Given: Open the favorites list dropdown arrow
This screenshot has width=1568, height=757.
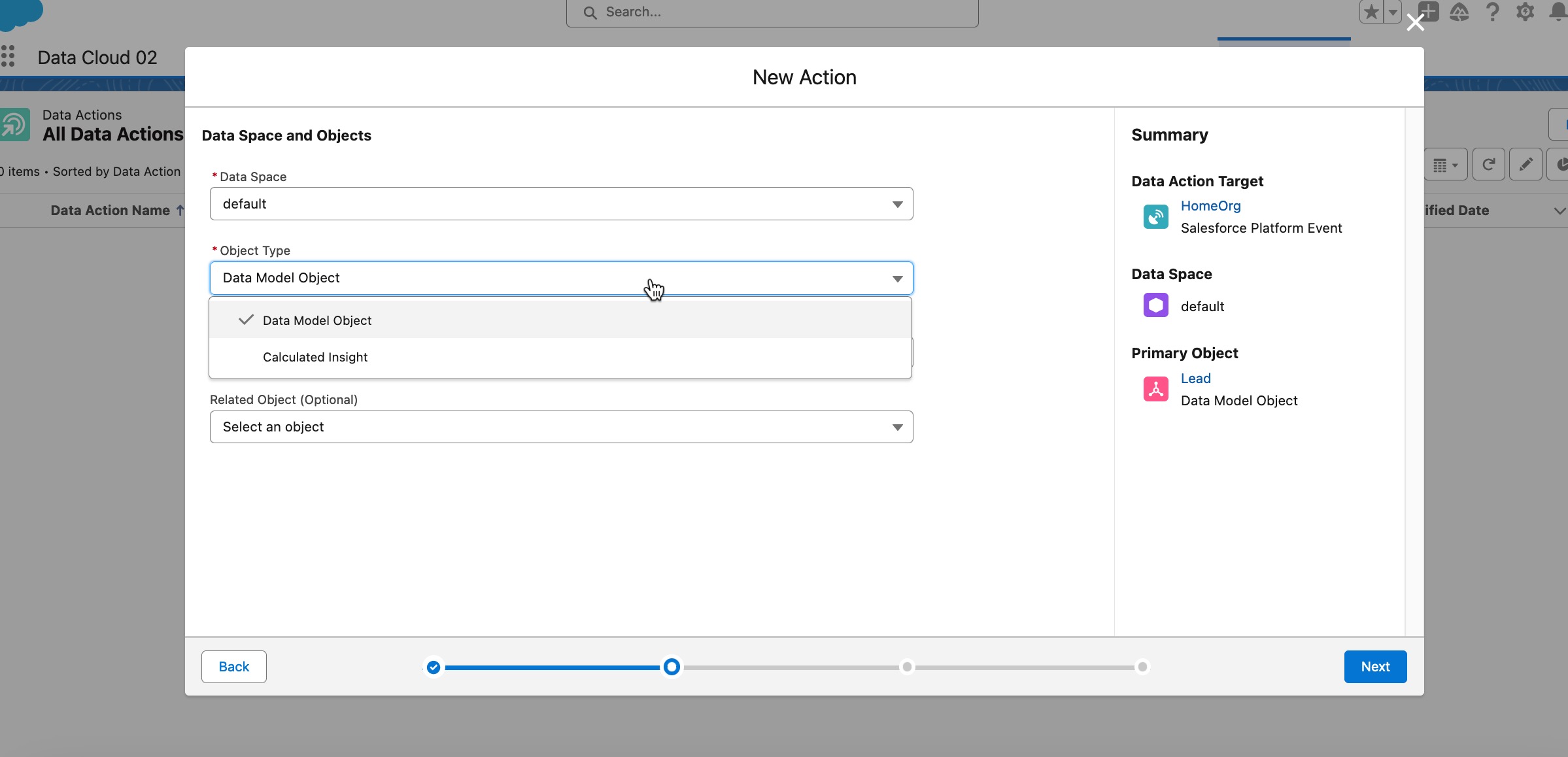Looking at the screenshot, I should click(1393, 12).
